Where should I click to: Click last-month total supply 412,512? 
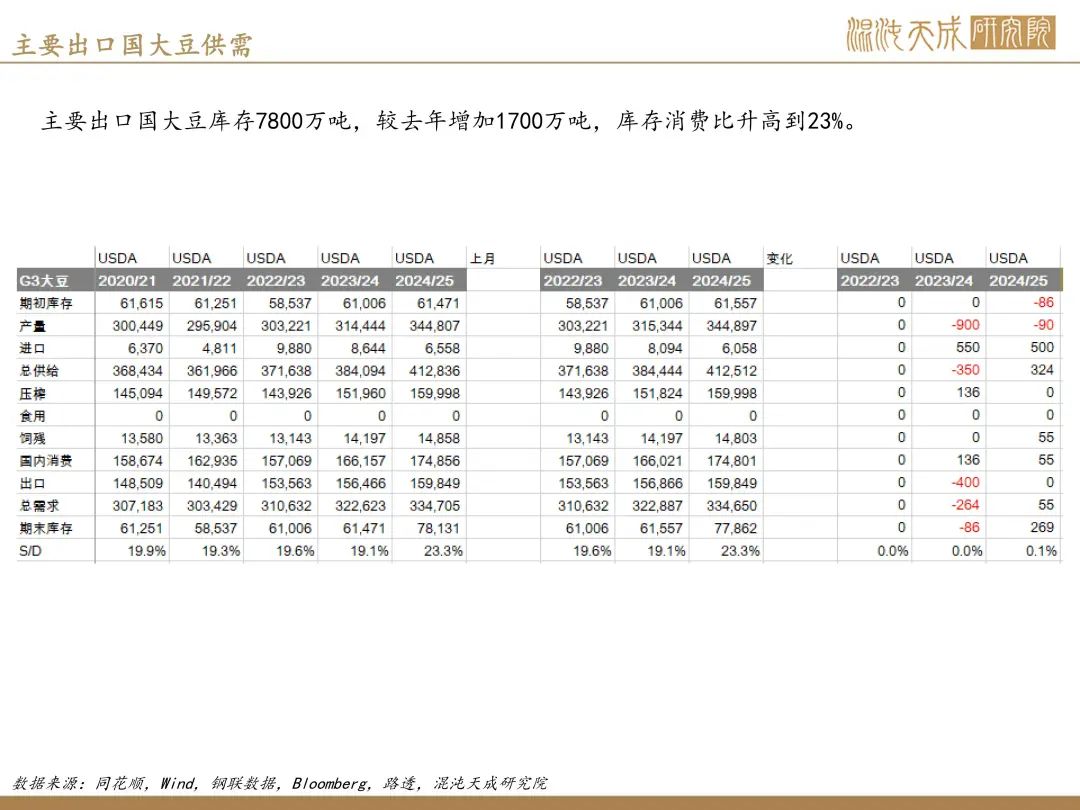click(731, 371)
